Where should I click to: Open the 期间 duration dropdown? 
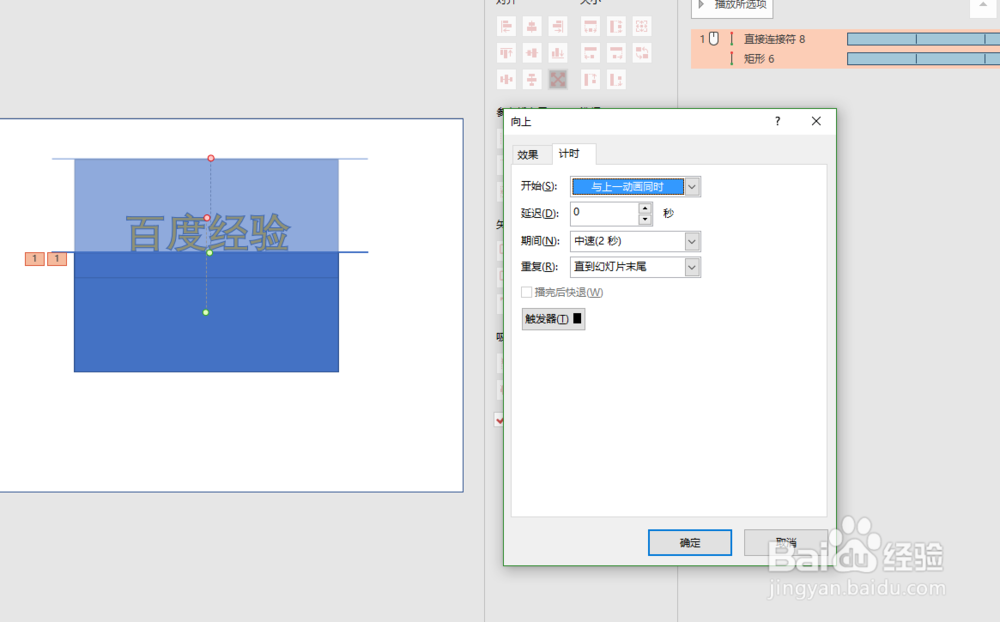692,242
